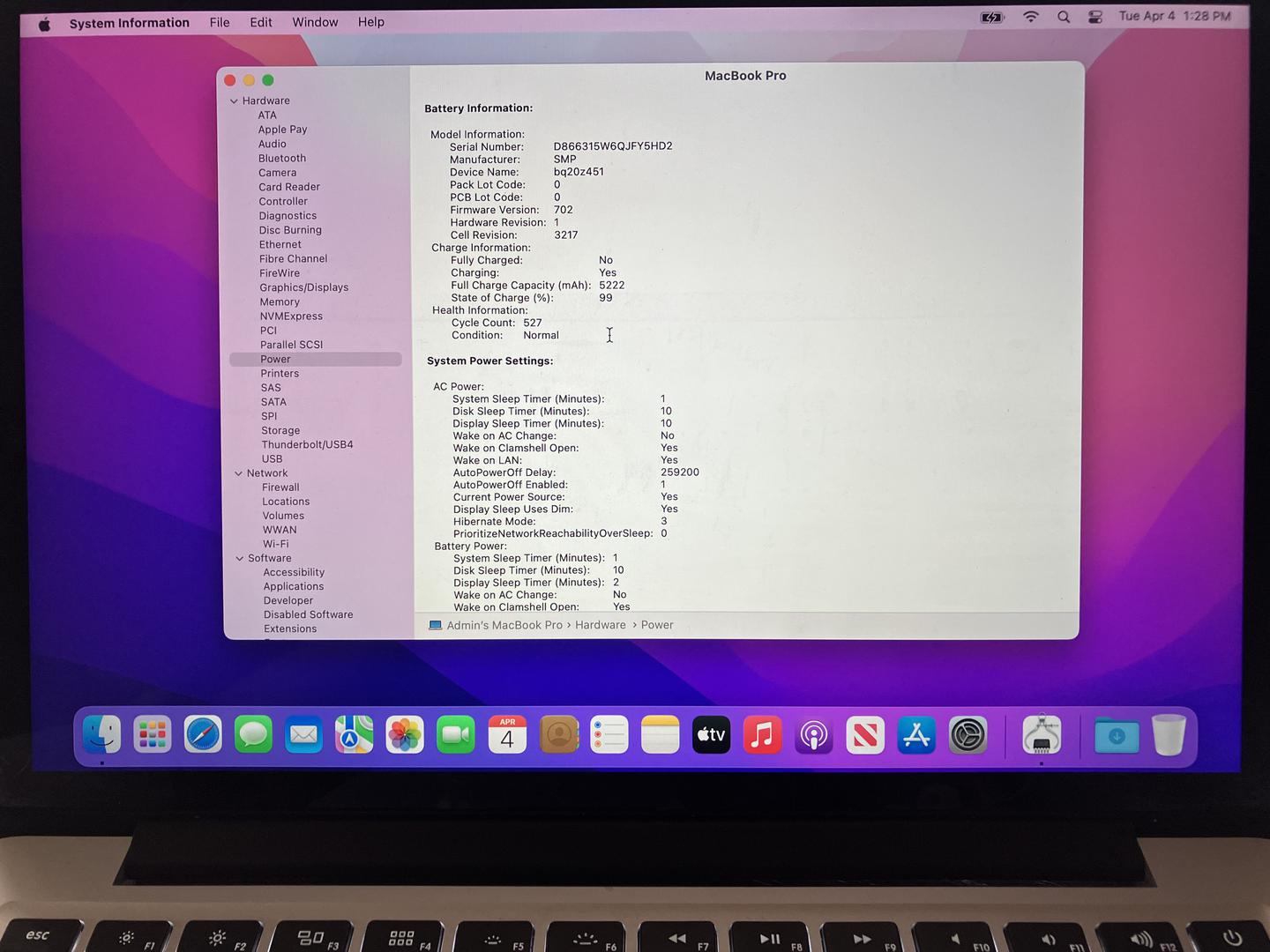
Task: Select Diagnostics in sidebar
Action: (x=288, y=216)
